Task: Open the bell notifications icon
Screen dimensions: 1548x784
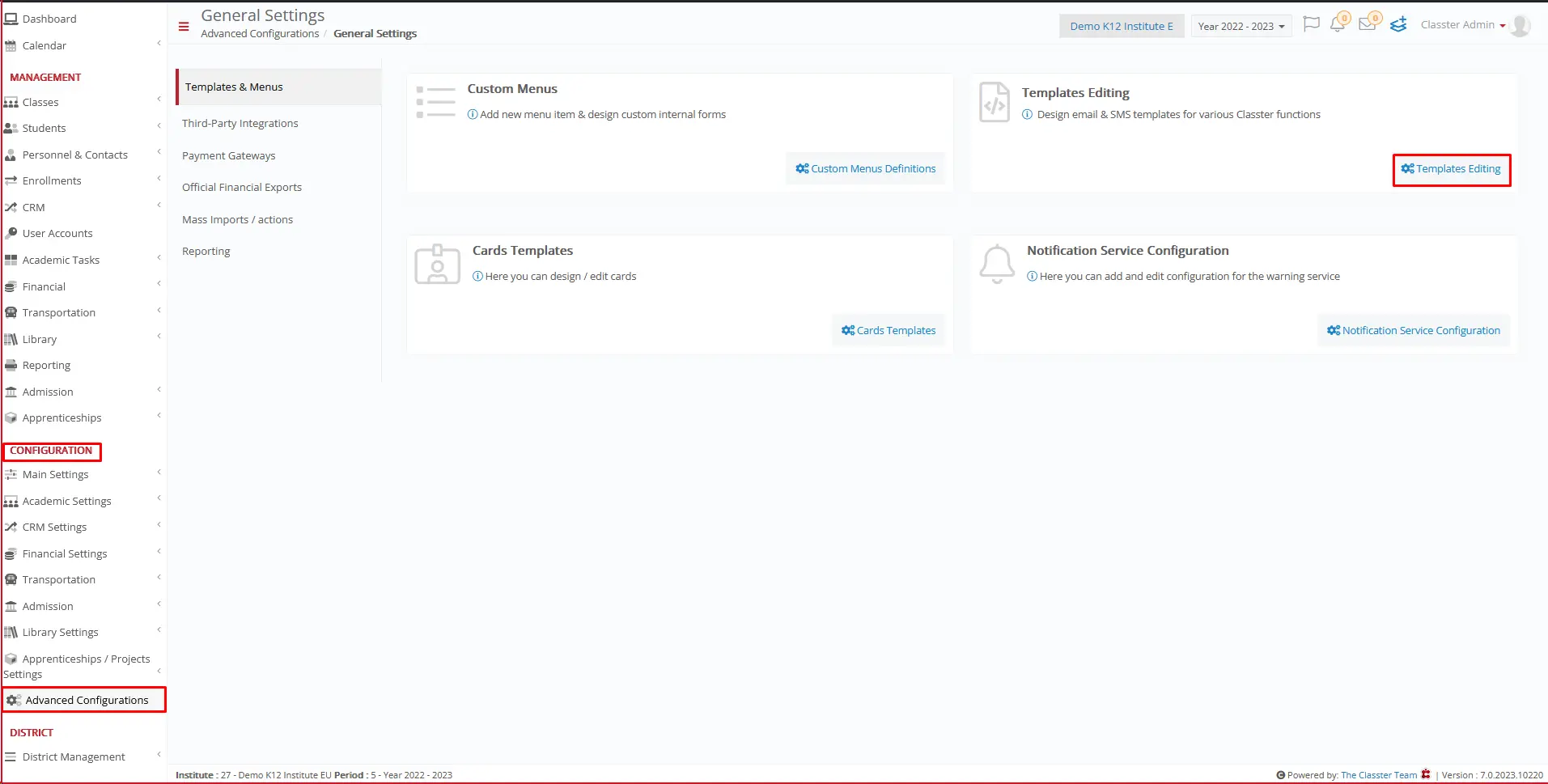Action: [1338, 23]
